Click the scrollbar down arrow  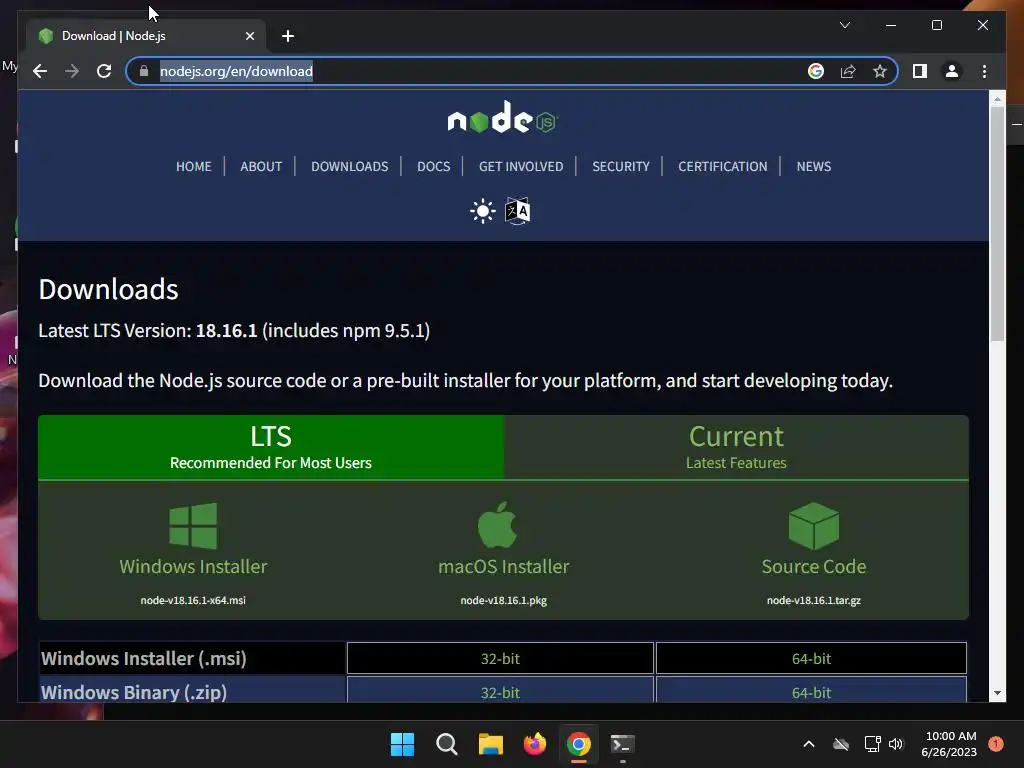(997, 694)
